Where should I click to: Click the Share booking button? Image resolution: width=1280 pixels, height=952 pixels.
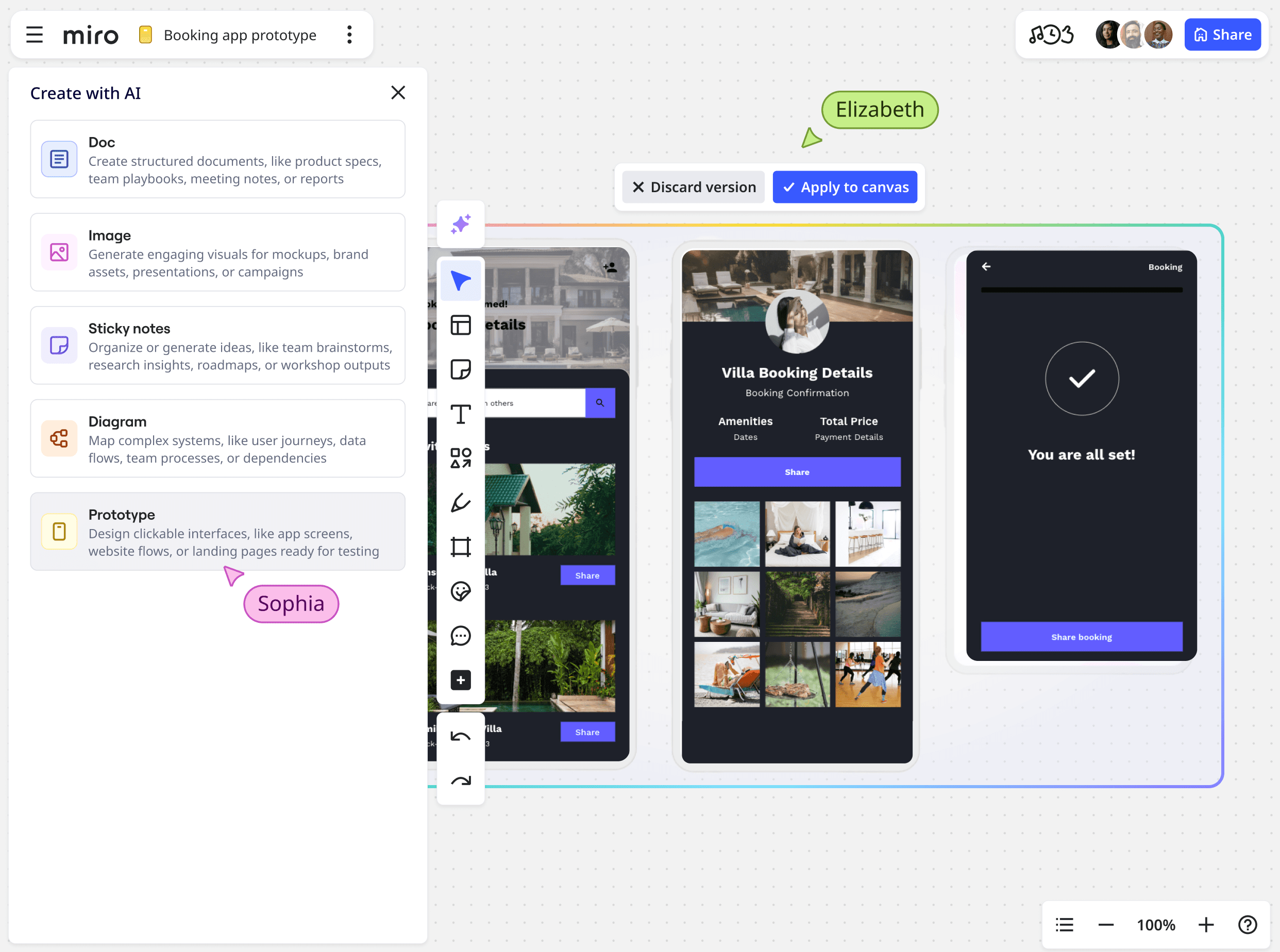[1081, 637]
